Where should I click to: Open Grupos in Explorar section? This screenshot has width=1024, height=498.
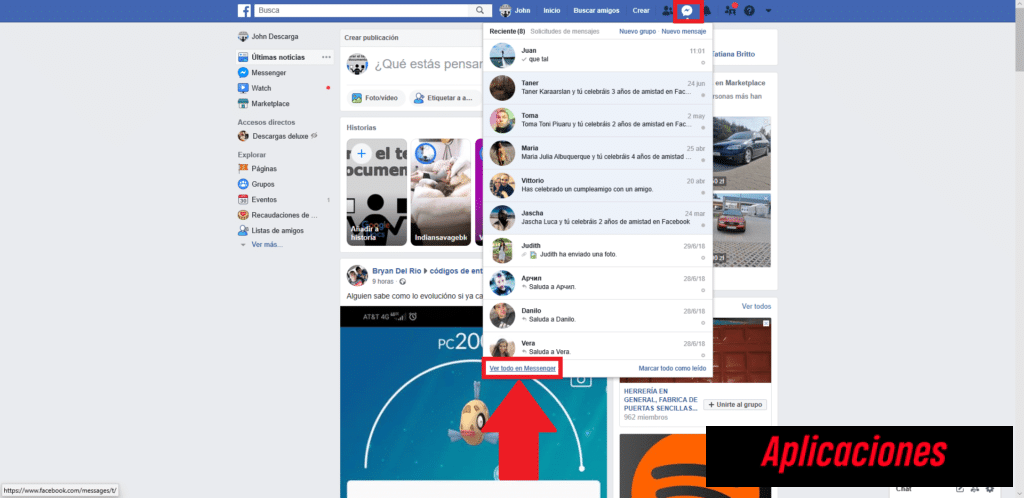(x=257, y=184)
